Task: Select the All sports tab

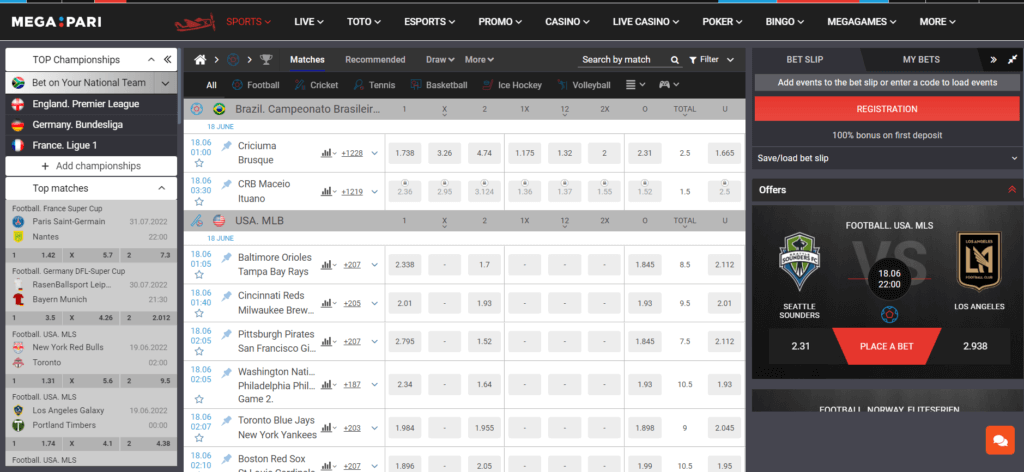Action: click(x=212, y=85)
